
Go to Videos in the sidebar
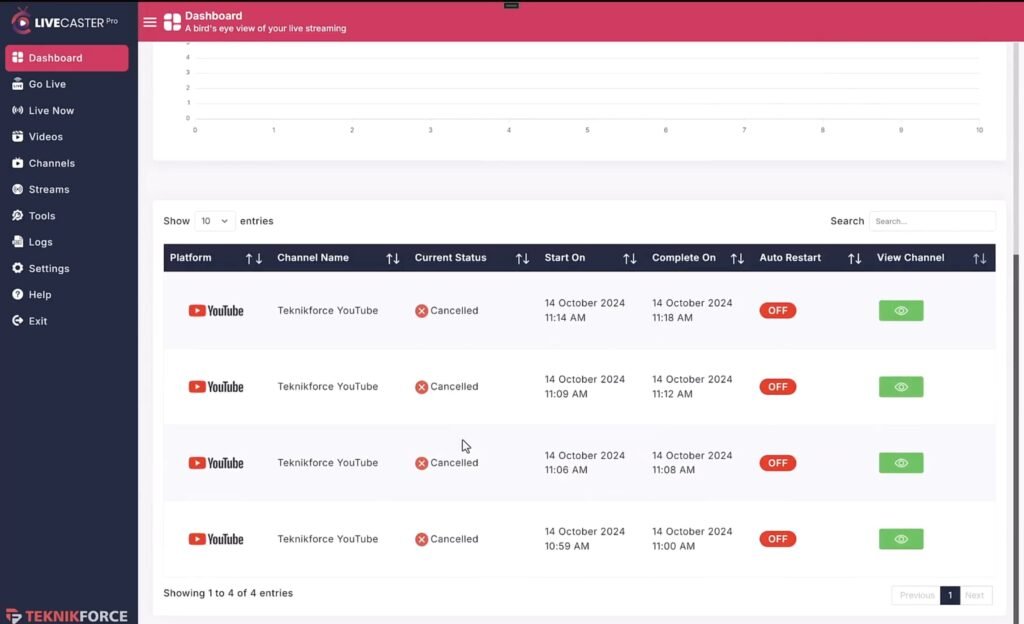[x=45, y=137]
